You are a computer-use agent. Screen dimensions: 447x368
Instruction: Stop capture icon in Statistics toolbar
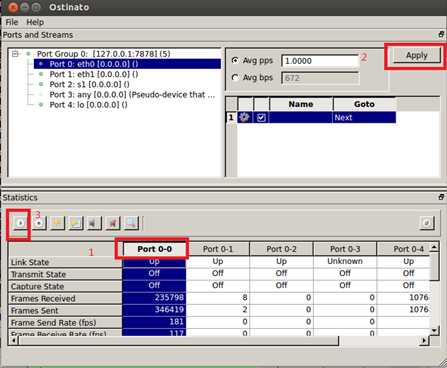113,223
